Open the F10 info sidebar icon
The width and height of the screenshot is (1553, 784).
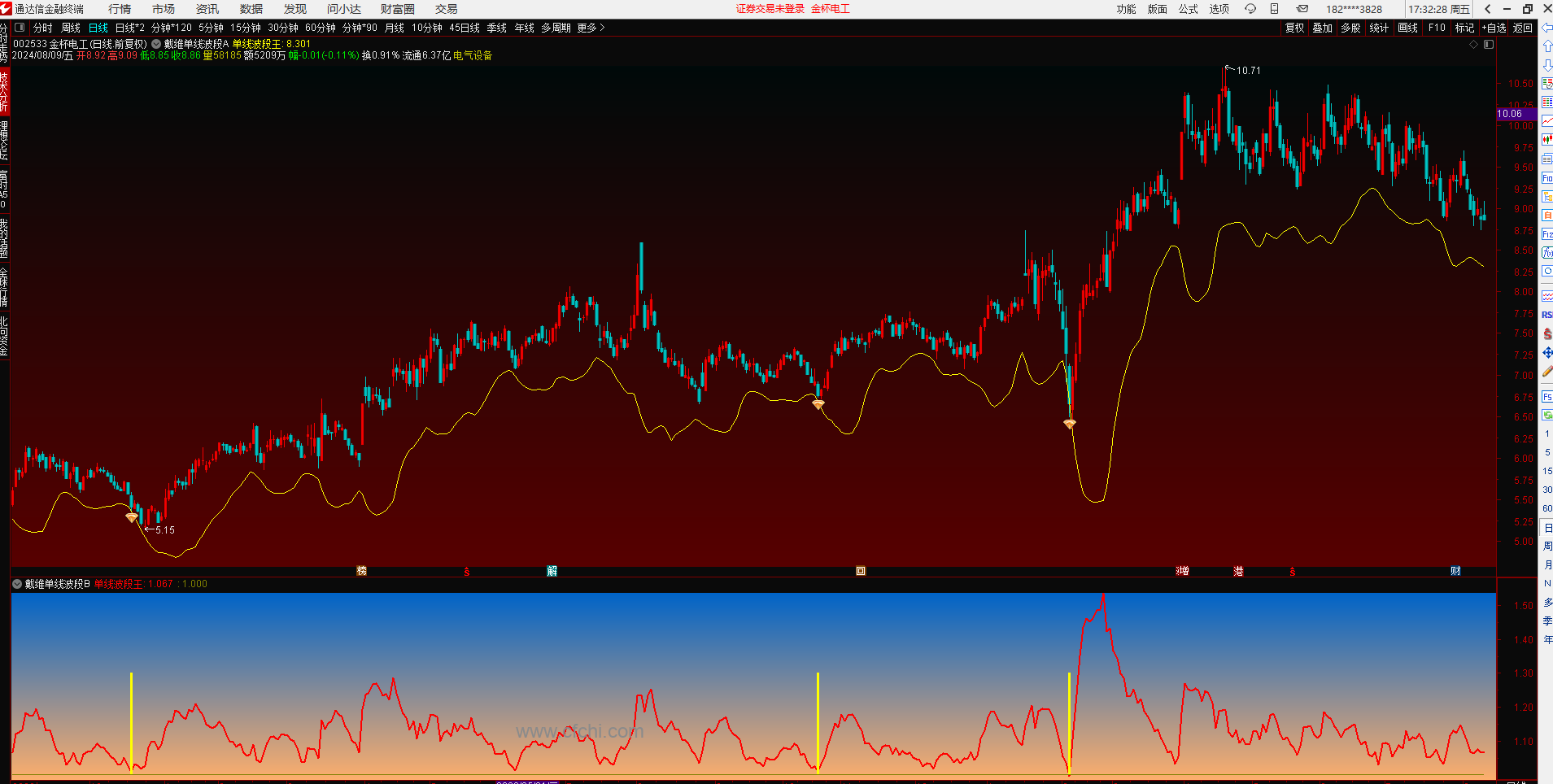(1547, 178)
